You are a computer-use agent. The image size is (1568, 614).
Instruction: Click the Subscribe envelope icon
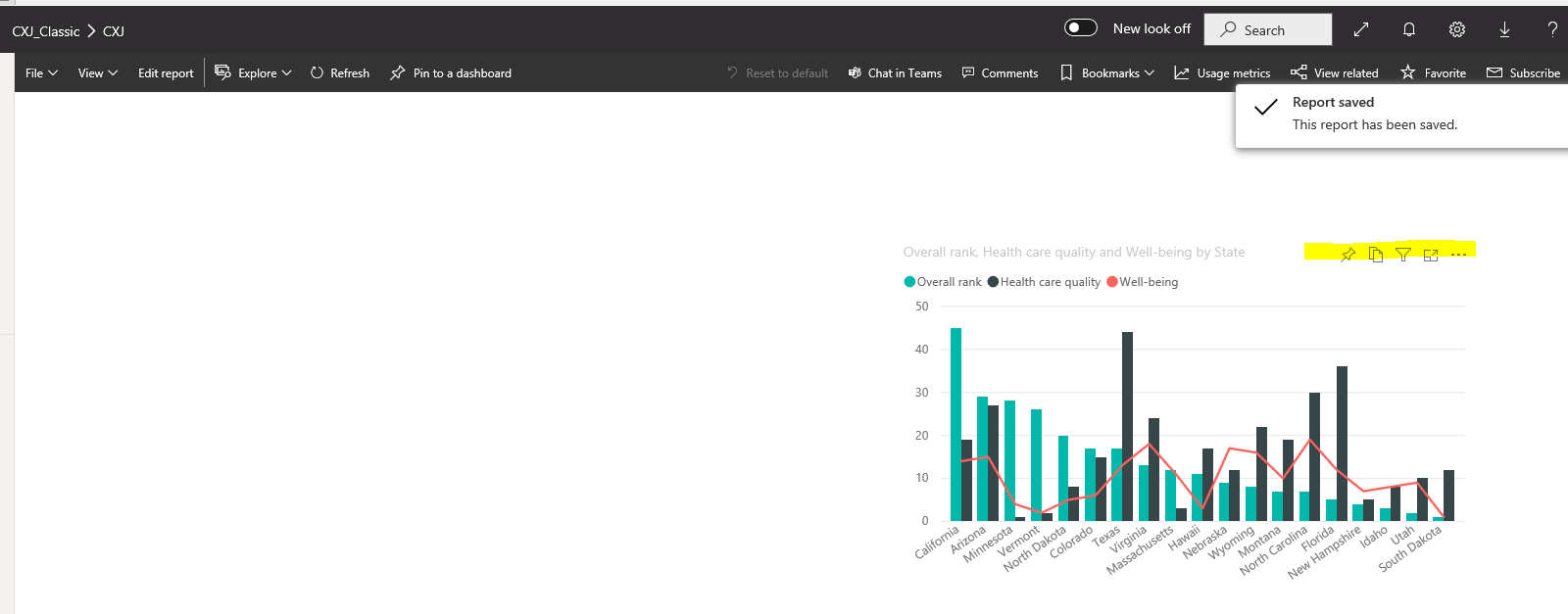tap(1494, 73)
